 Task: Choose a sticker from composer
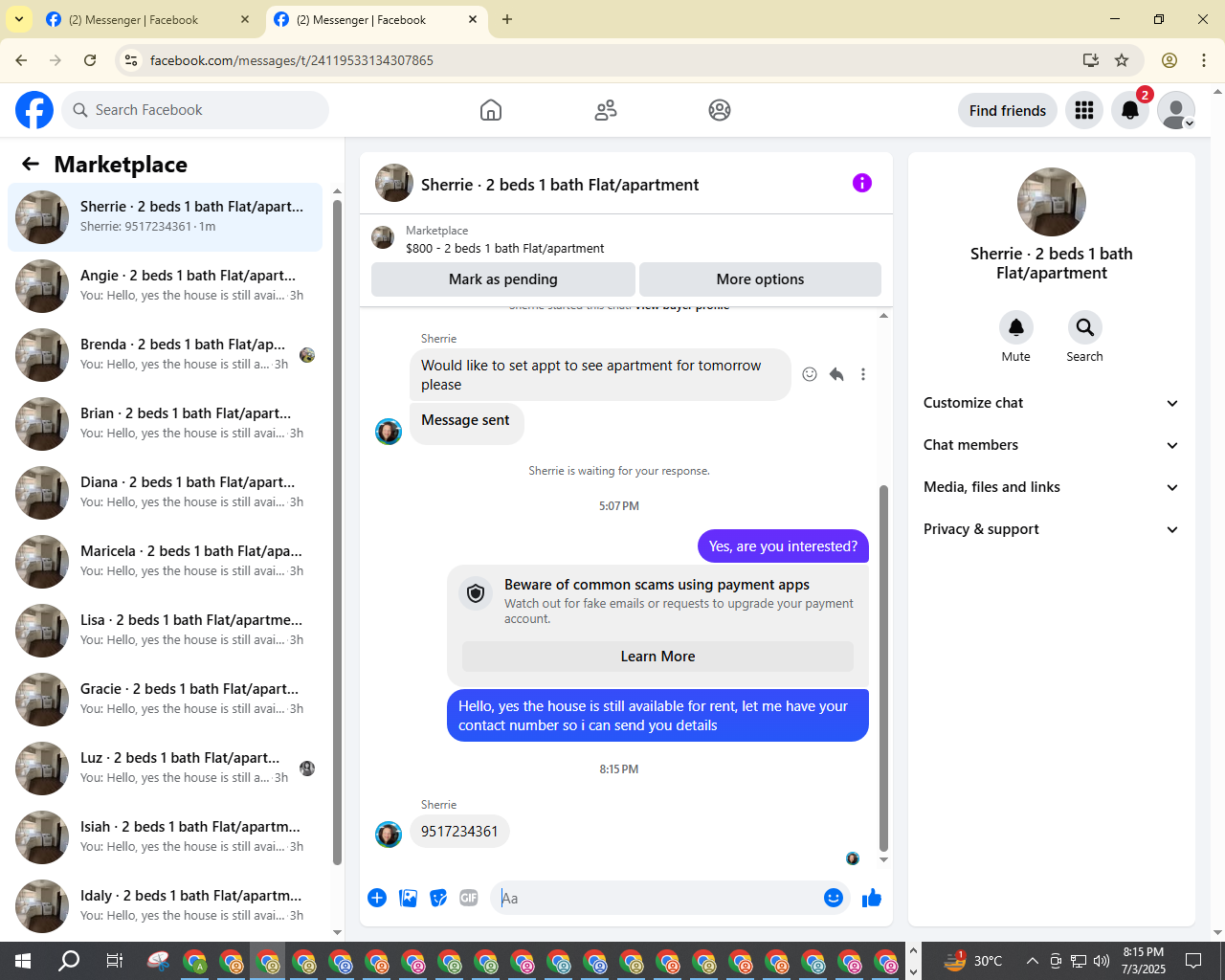(438, 898)
